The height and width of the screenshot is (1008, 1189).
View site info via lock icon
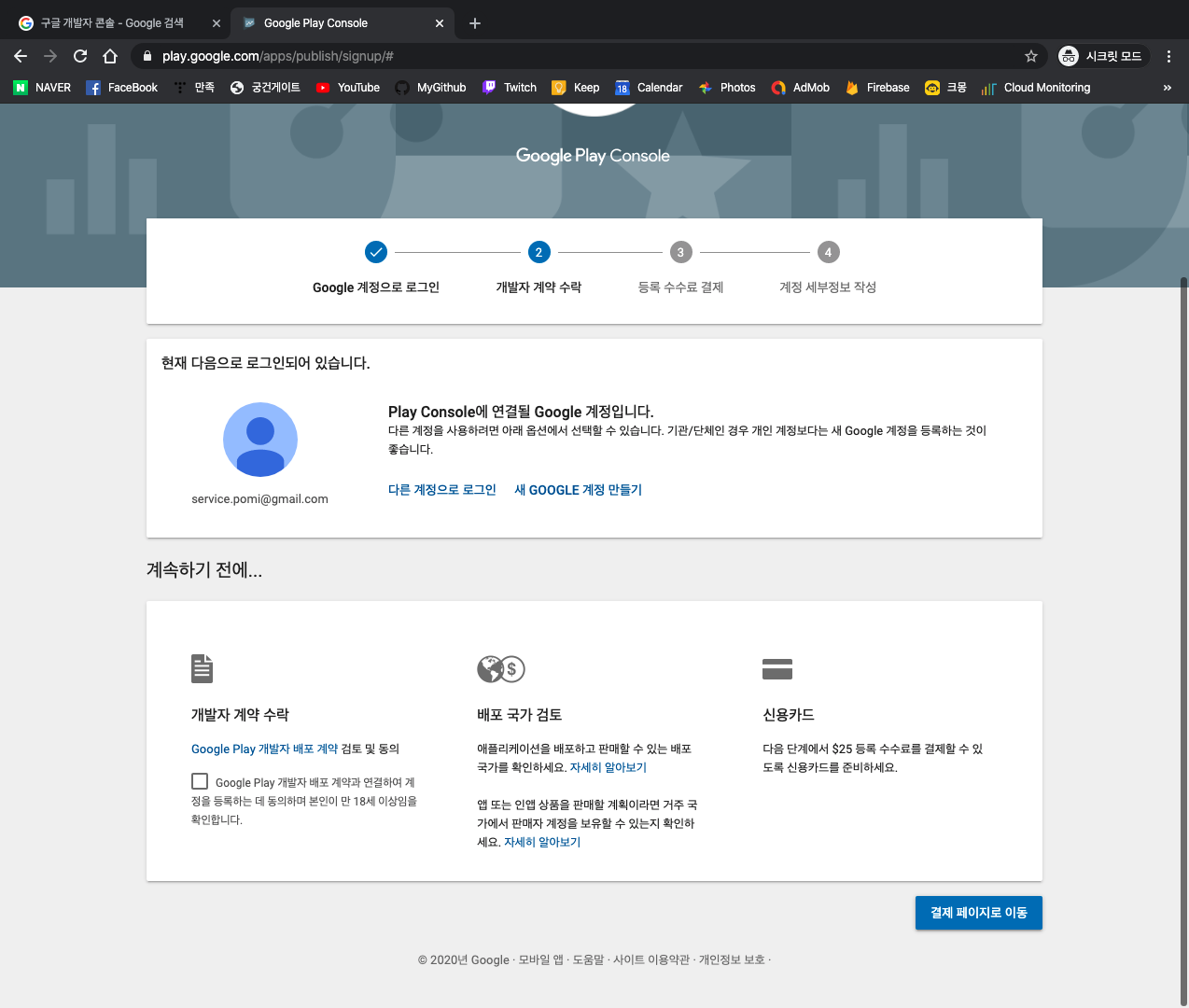[x=147, y=56]
